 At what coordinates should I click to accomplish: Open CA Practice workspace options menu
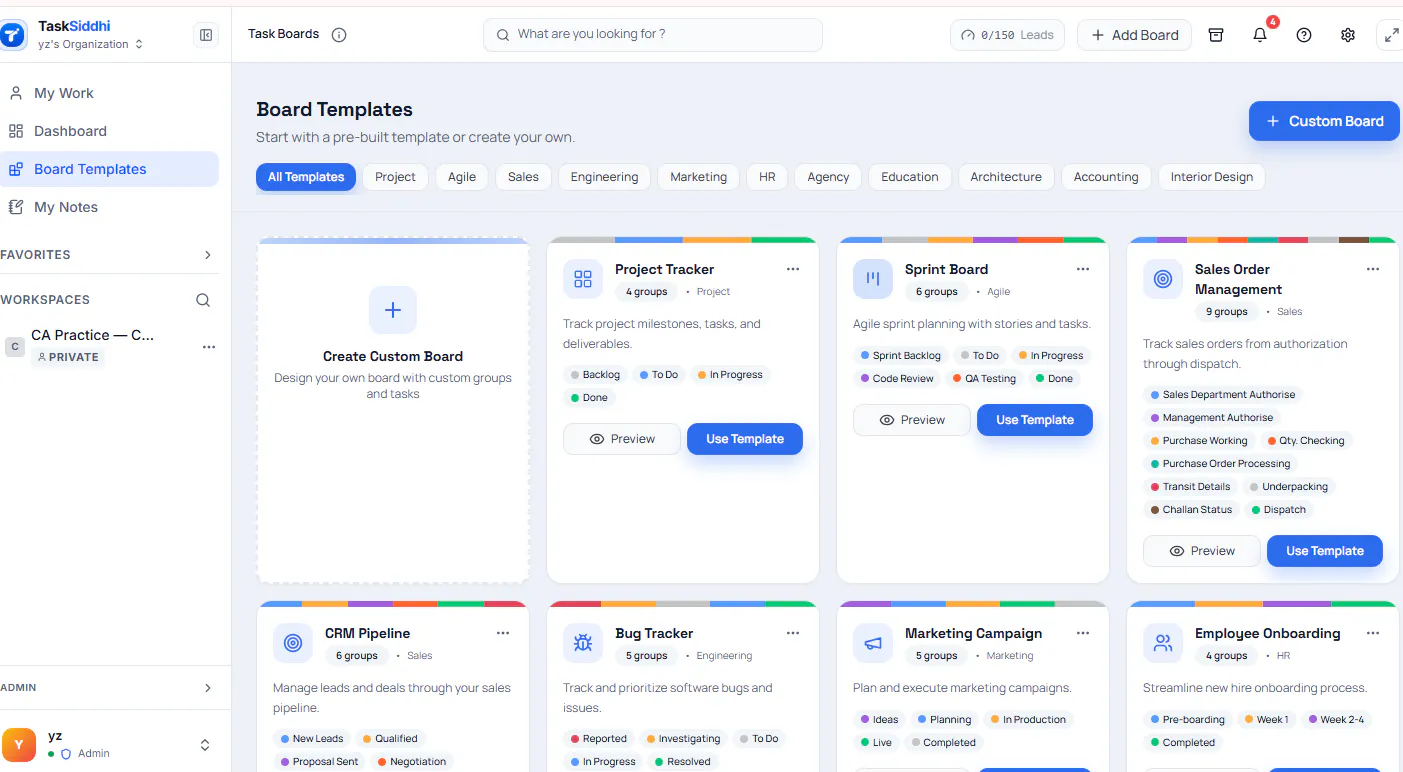[209, 347]
